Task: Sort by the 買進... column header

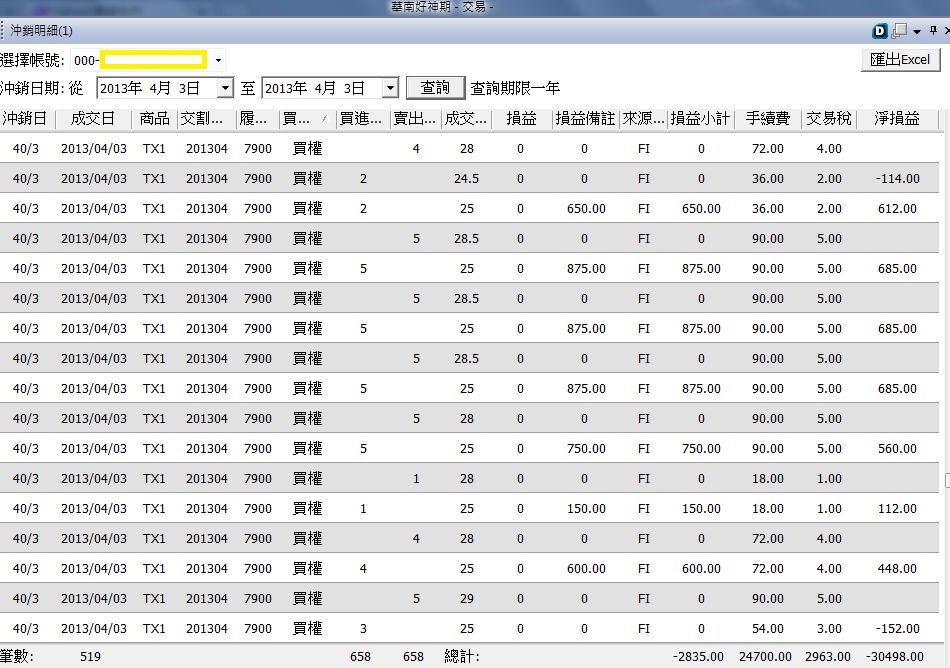Action: (x=362, y=119)
